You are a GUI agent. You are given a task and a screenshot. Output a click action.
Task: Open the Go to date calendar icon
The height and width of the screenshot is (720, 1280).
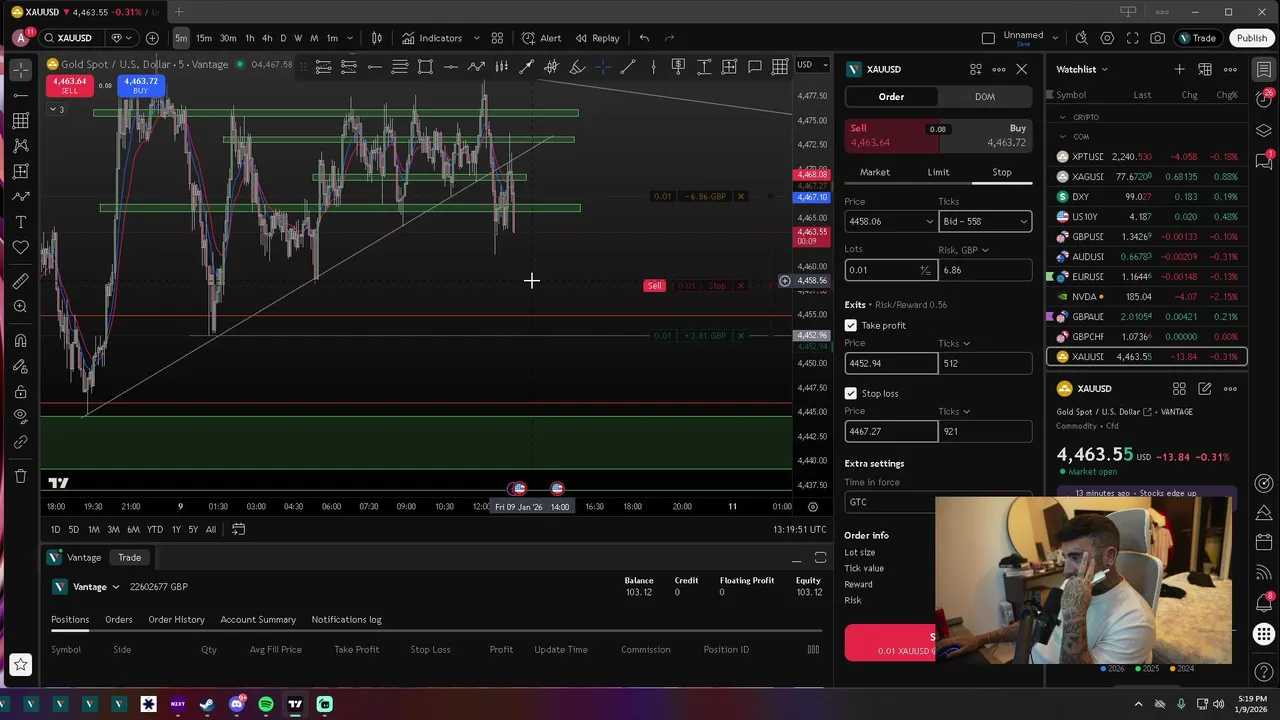pyautogui.click(x=238, y=529)
